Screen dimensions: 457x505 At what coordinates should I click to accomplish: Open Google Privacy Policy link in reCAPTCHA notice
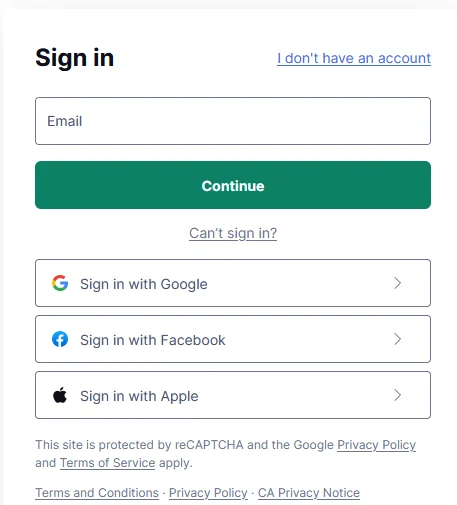click(x=376, y=445)
